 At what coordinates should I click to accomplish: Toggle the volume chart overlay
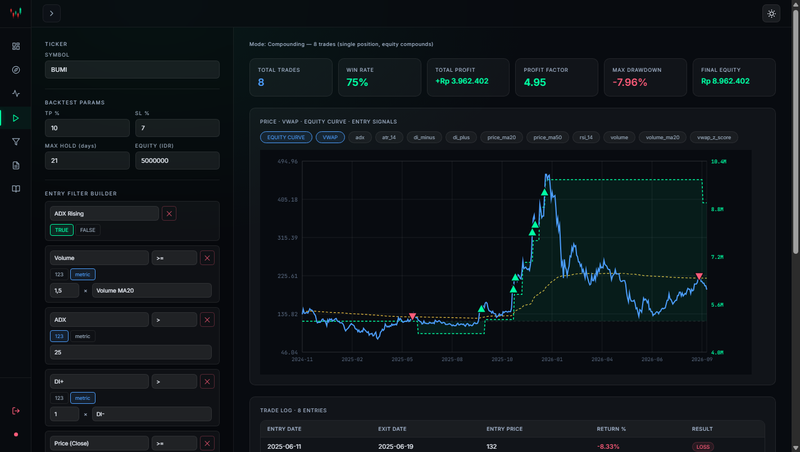click(619, 137)
